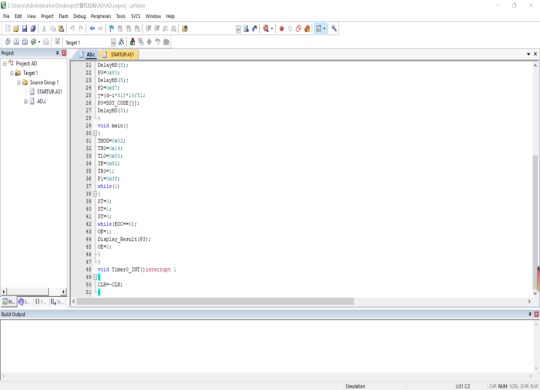Close the Project panel

click(64, 53)
